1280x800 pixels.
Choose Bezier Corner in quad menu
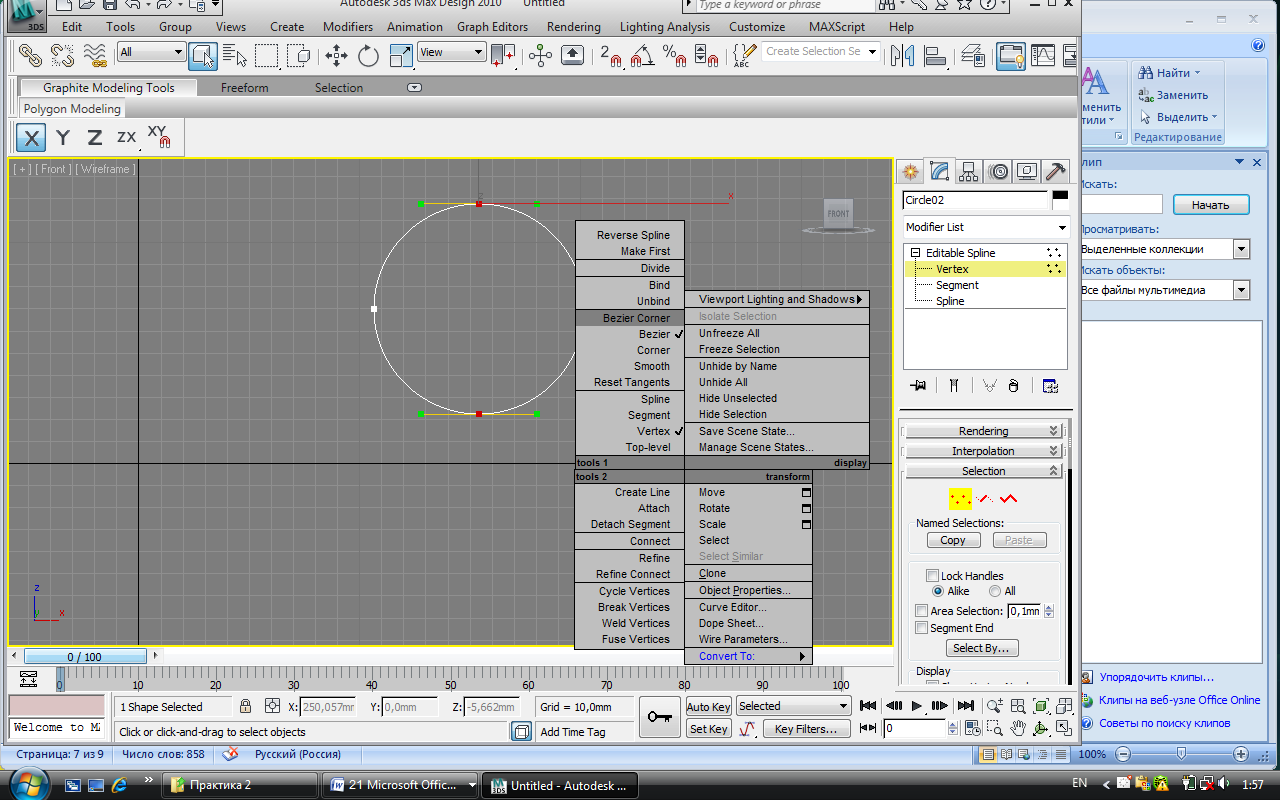pos(630,318)
